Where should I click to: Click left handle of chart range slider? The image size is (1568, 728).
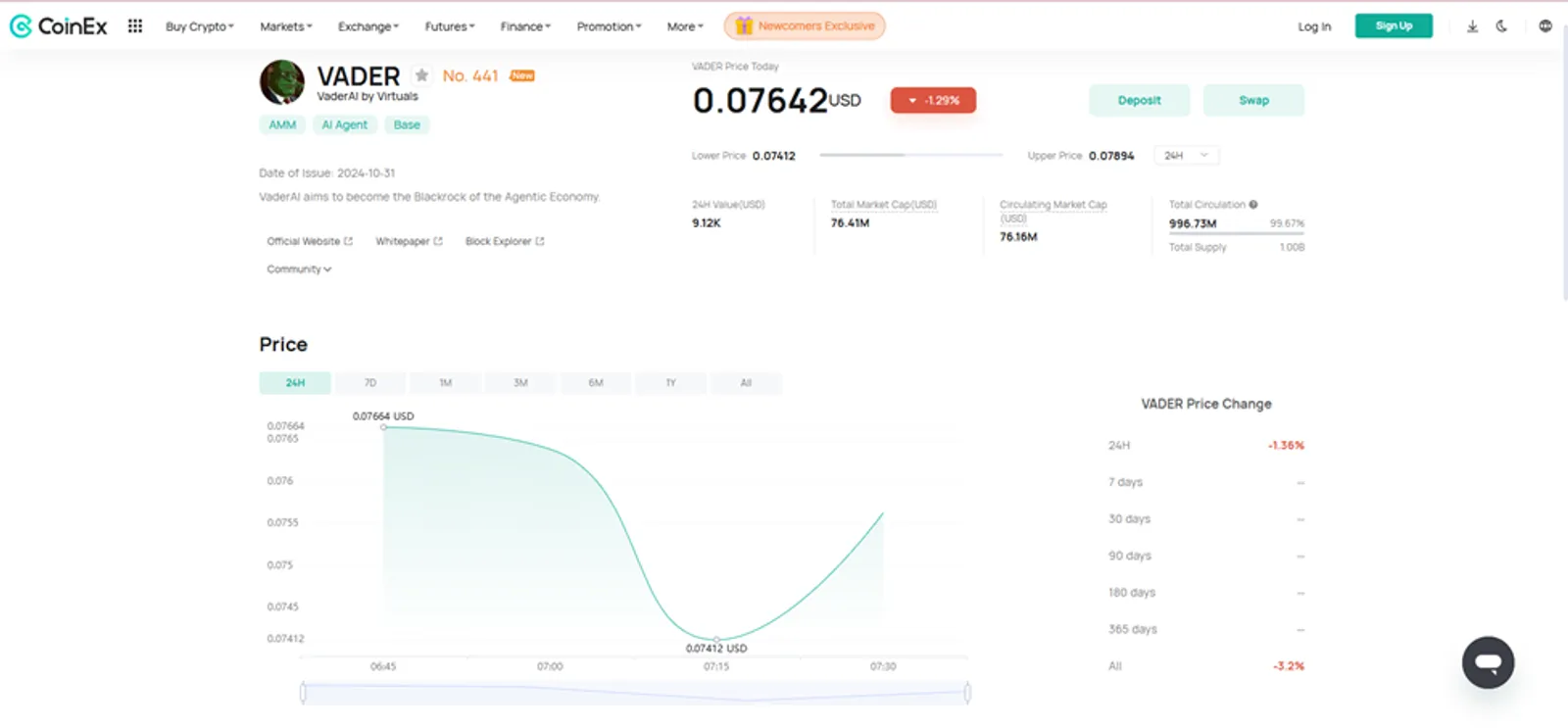click(303, 693)
